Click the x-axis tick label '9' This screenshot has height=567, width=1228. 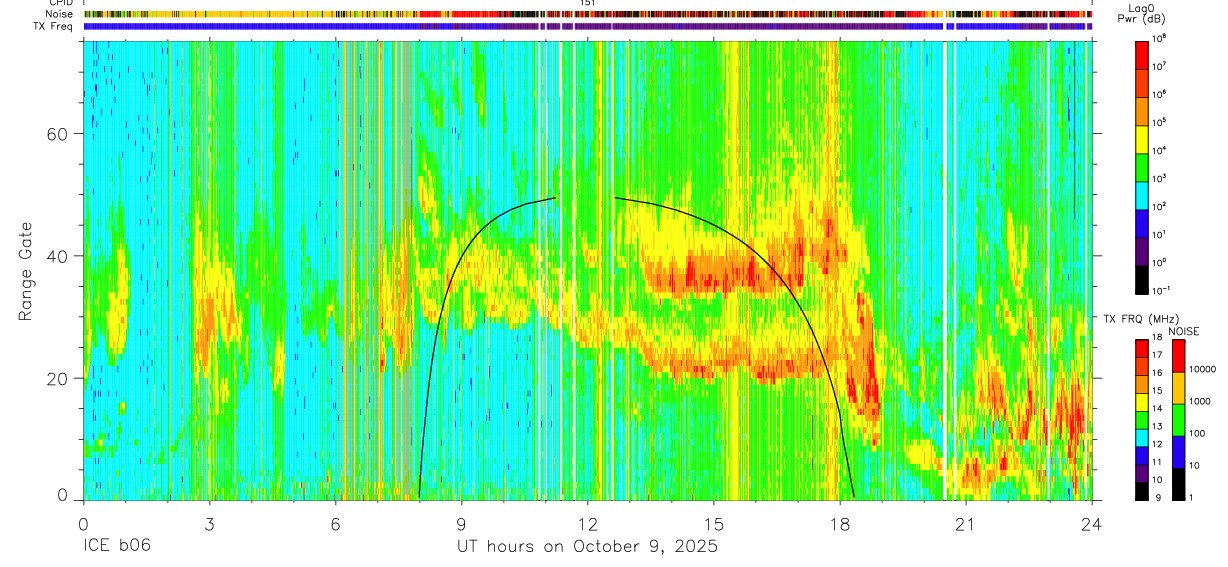(461, 523)
